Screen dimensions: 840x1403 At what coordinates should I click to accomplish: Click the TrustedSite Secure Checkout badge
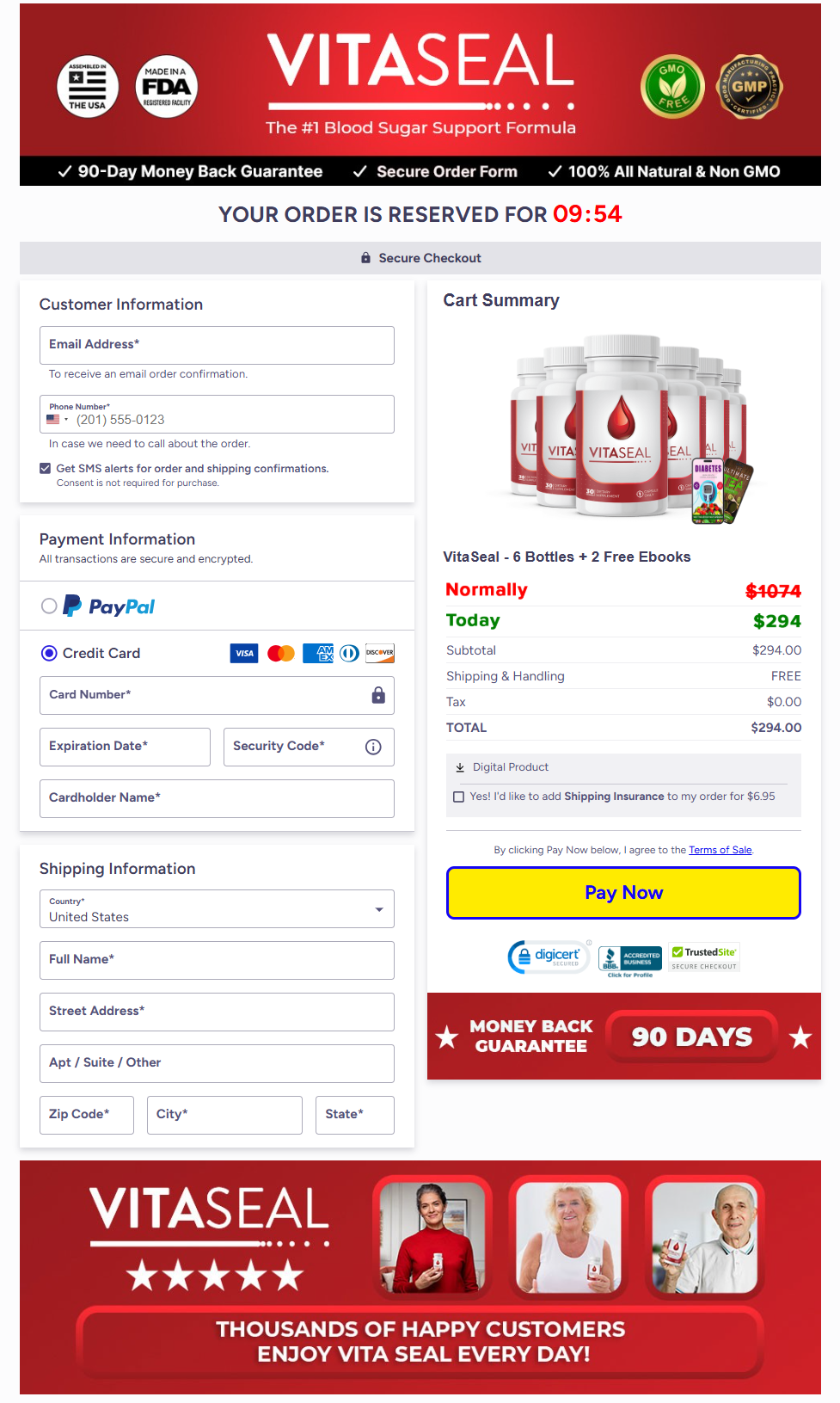click(x=702, y=956)
